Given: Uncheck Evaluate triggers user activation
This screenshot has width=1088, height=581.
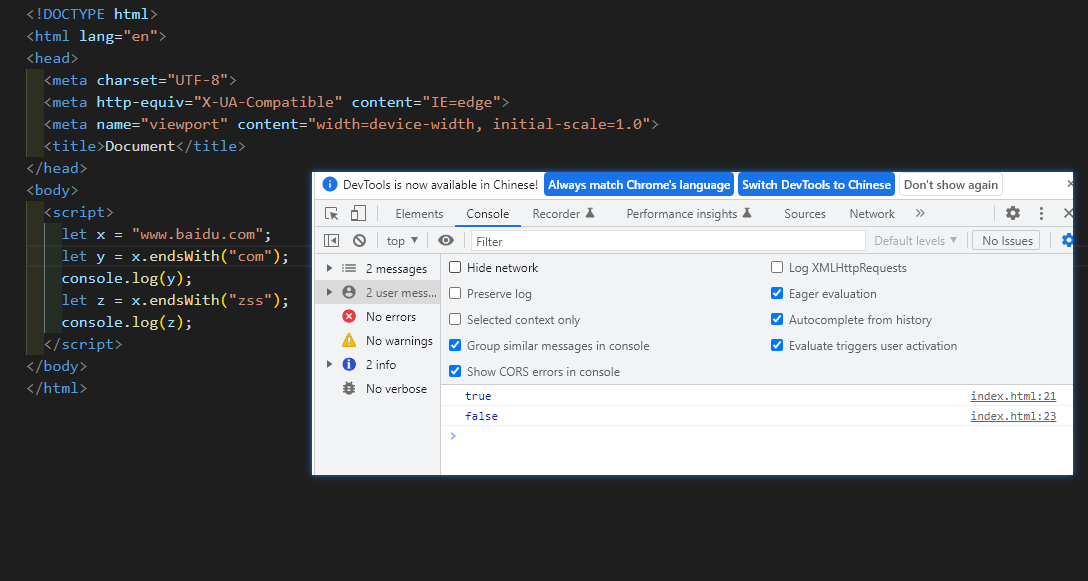Looking at the screenshot, I should click(777, 345).
